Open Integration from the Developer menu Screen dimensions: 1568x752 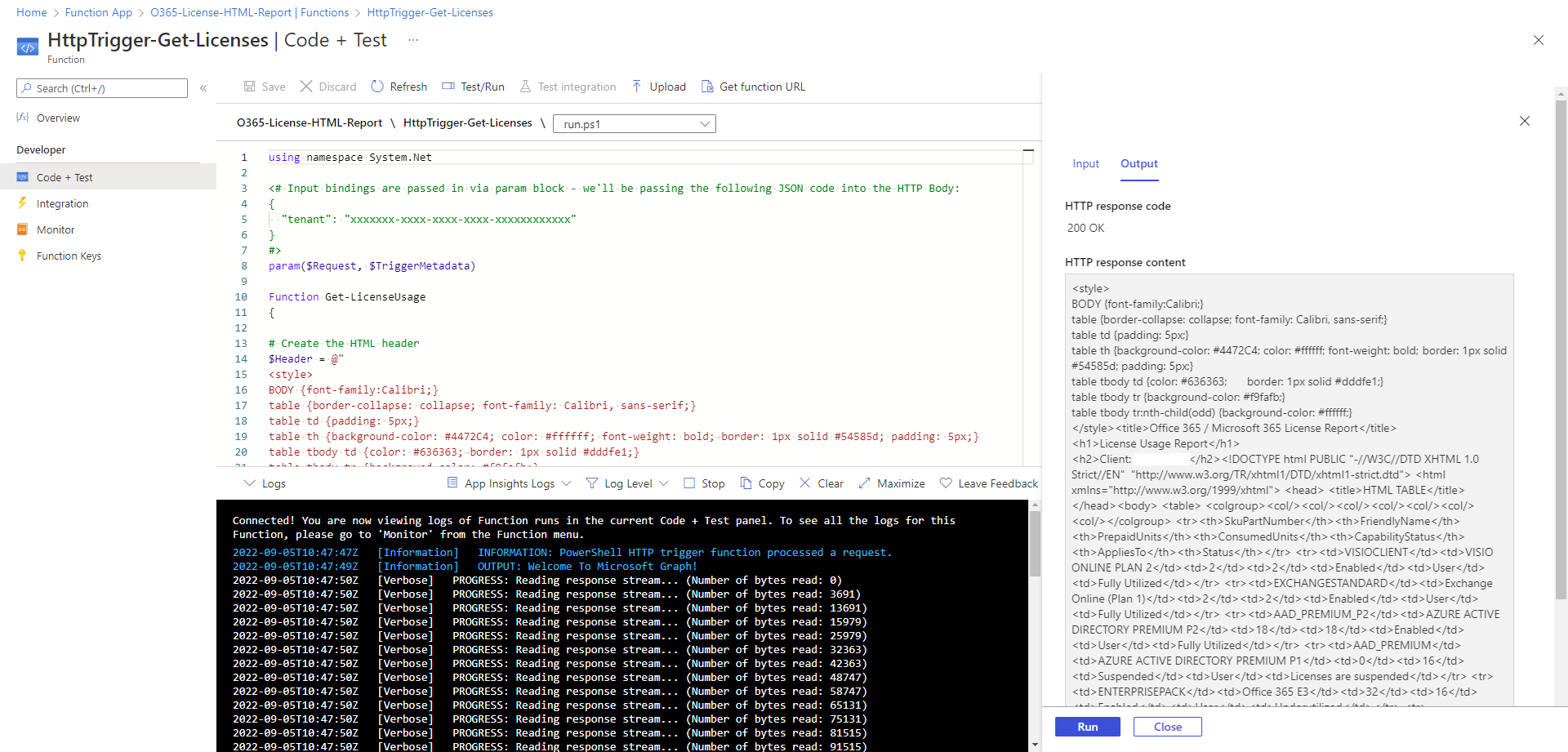(62, 203)
